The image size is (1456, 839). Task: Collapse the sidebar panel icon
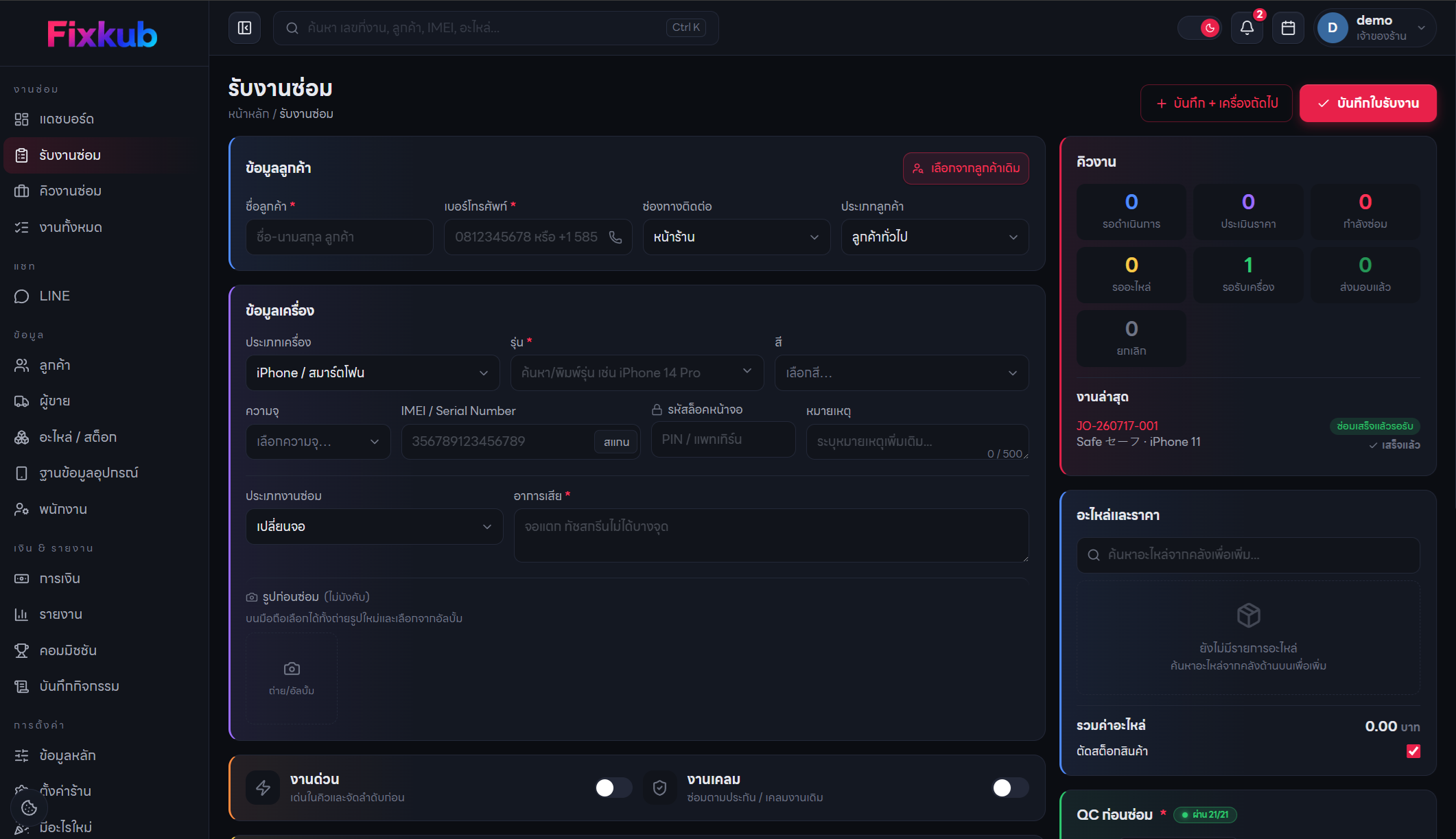pos(244,28)
